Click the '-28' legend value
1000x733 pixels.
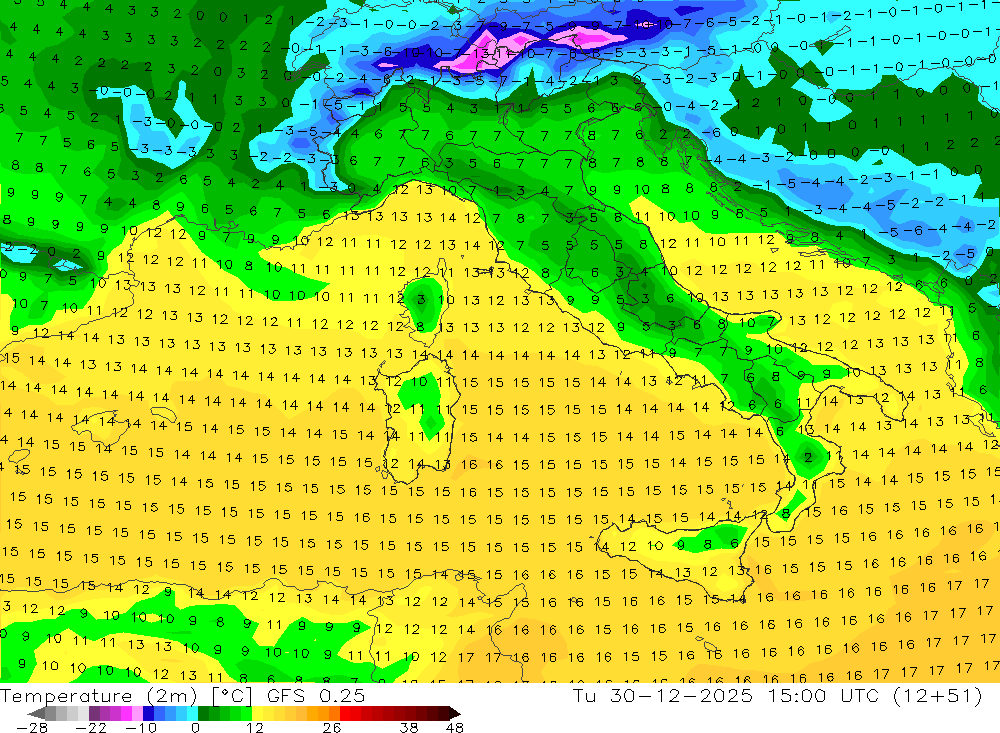tap(31, 727)
